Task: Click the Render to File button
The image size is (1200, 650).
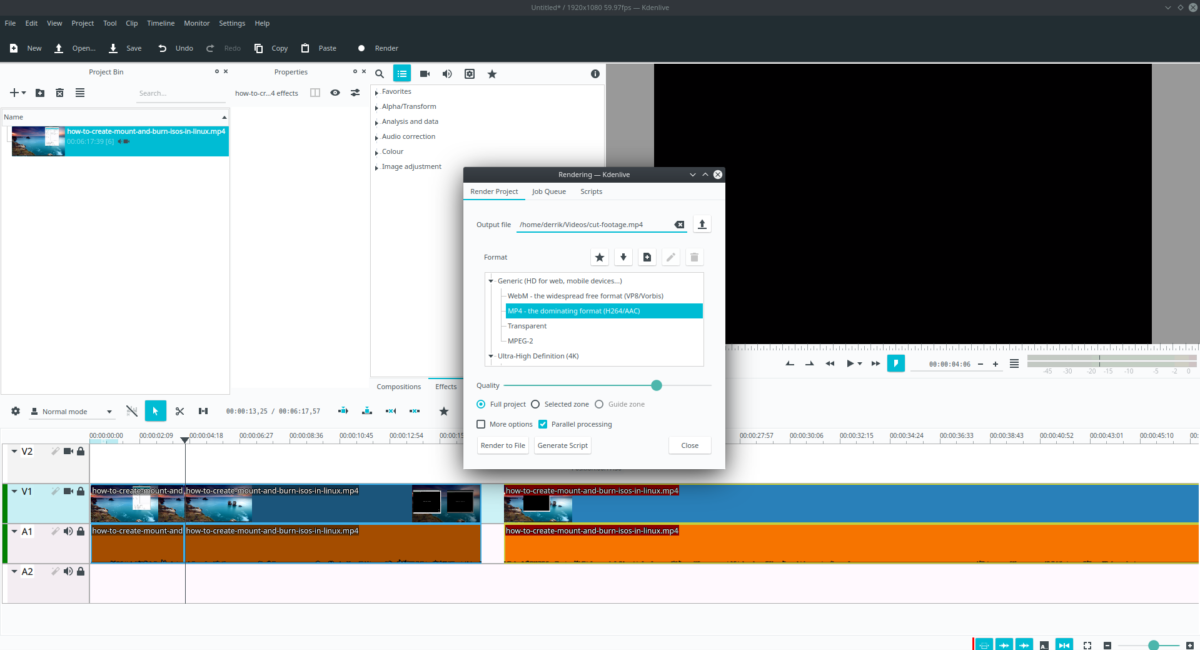Action: point(503,445)
